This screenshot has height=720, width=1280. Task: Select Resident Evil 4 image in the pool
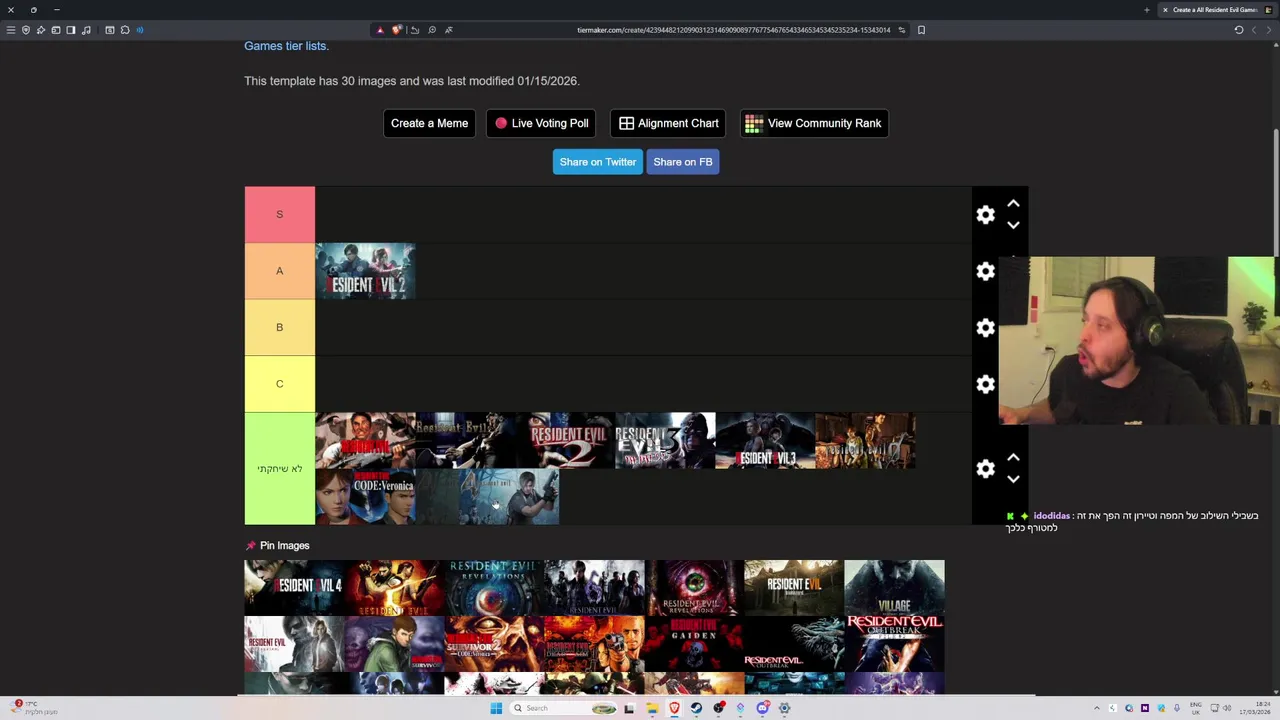click(294, 588)
